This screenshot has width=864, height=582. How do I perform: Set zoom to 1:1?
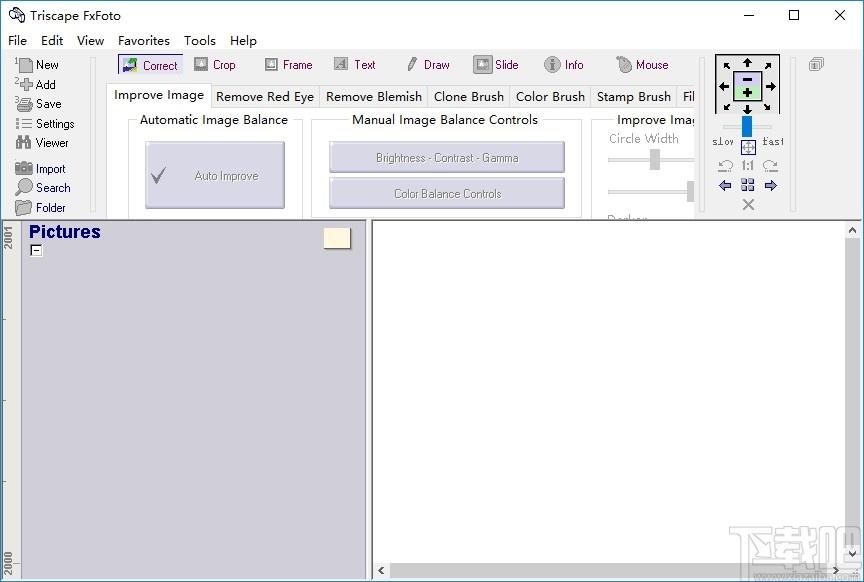click(747, 165)
